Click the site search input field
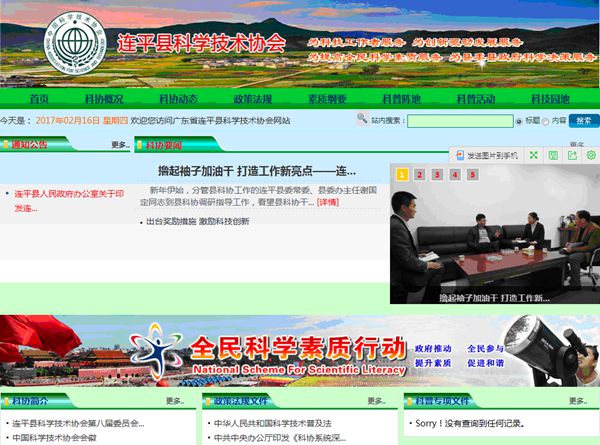Screen dimensions: 600x445 (460, 121)
